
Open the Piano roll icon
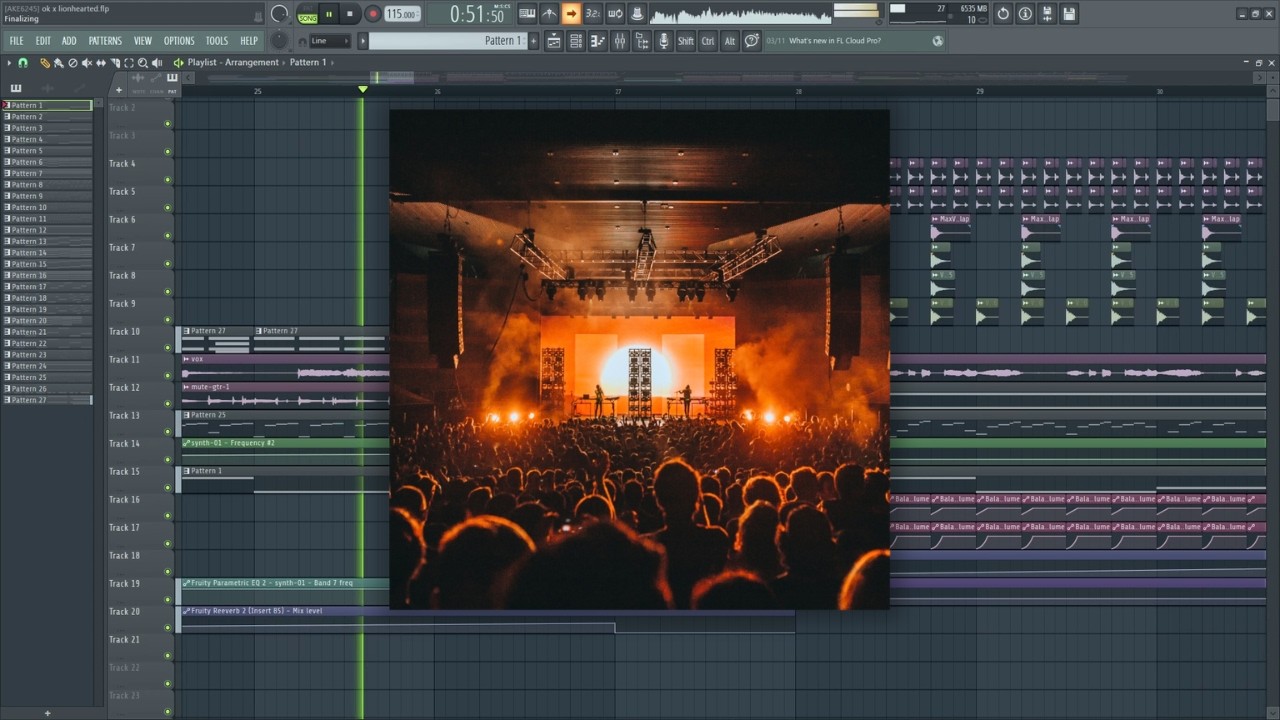[597, 41]
